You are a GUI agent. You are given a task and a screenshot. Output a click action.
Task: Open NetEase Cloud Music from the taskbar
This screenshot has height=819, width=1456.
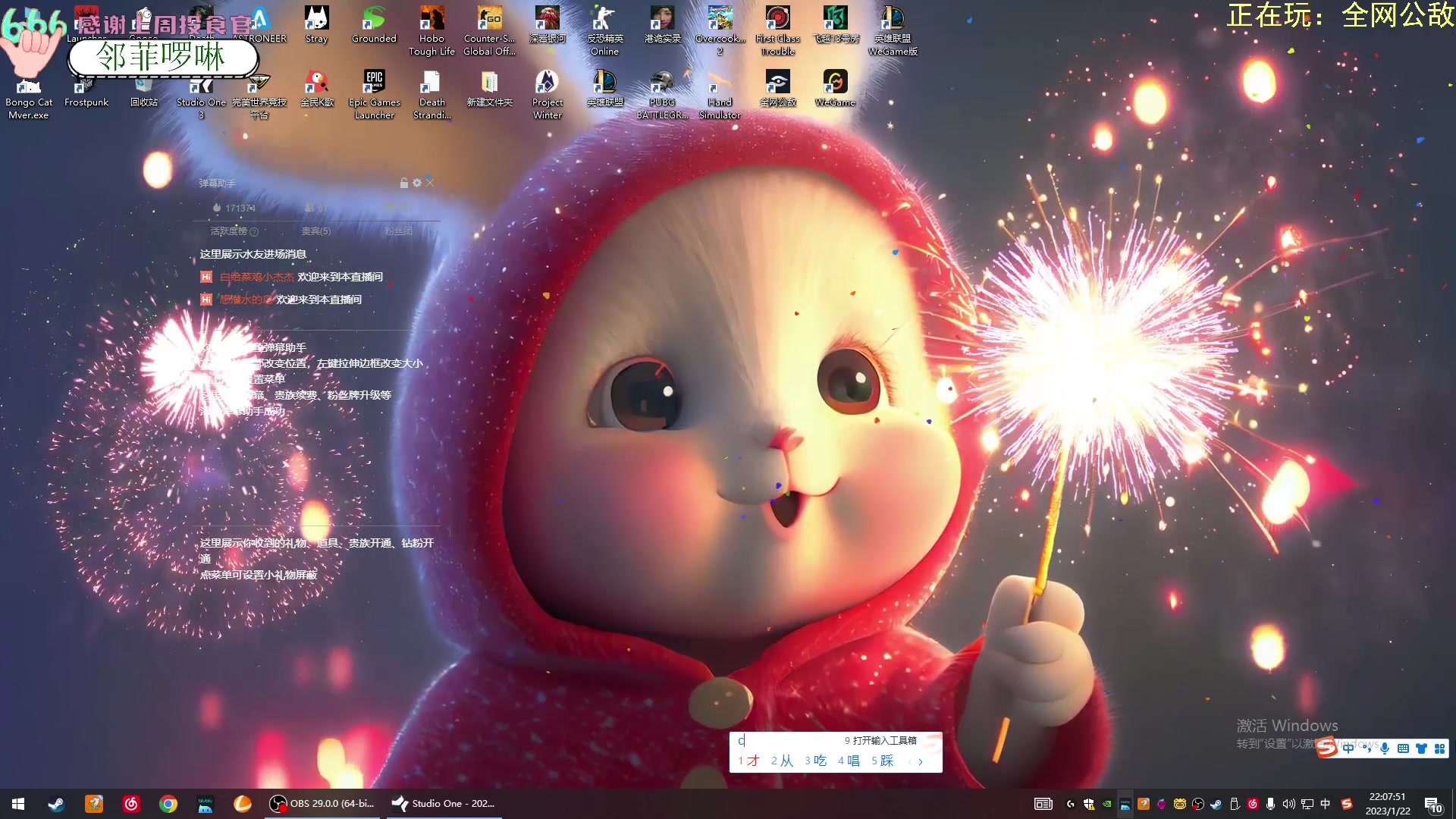131,804
